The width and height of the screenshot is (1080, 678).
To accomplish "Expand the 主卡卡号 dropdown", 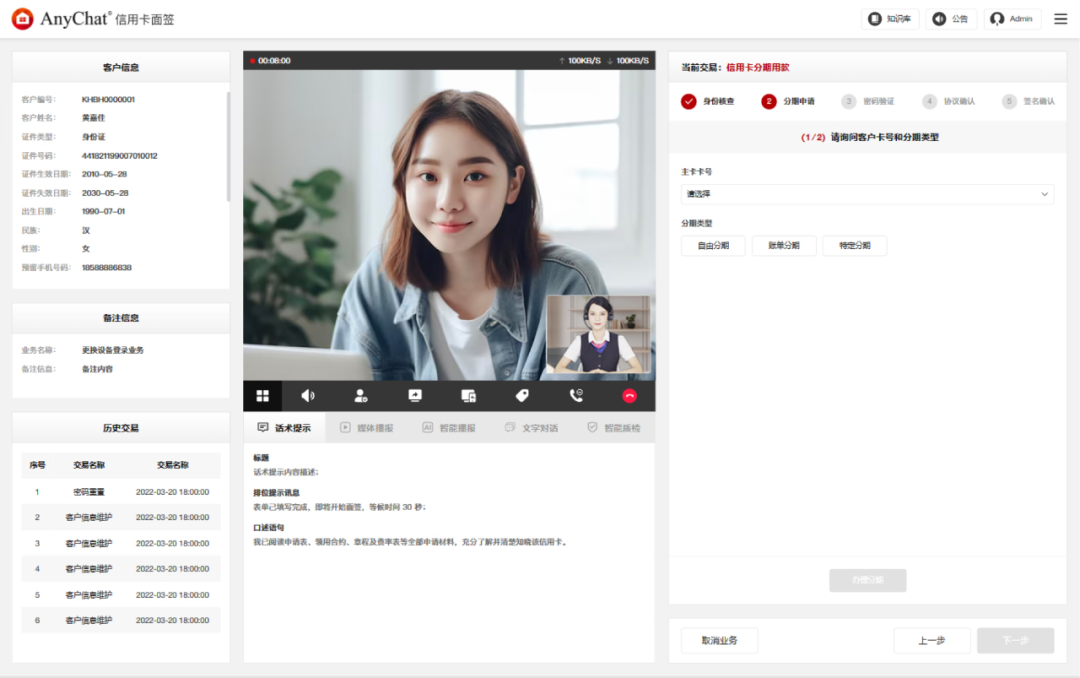I will [x=867, y=194].
